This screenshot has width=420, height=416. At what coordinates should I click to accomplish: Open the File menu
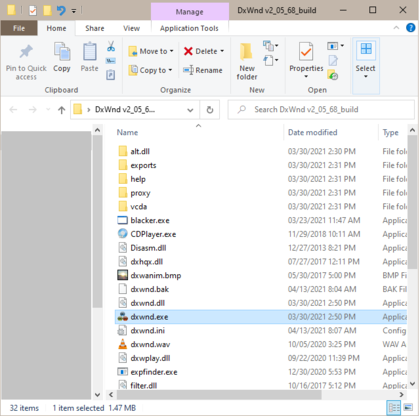click(19, 28)
